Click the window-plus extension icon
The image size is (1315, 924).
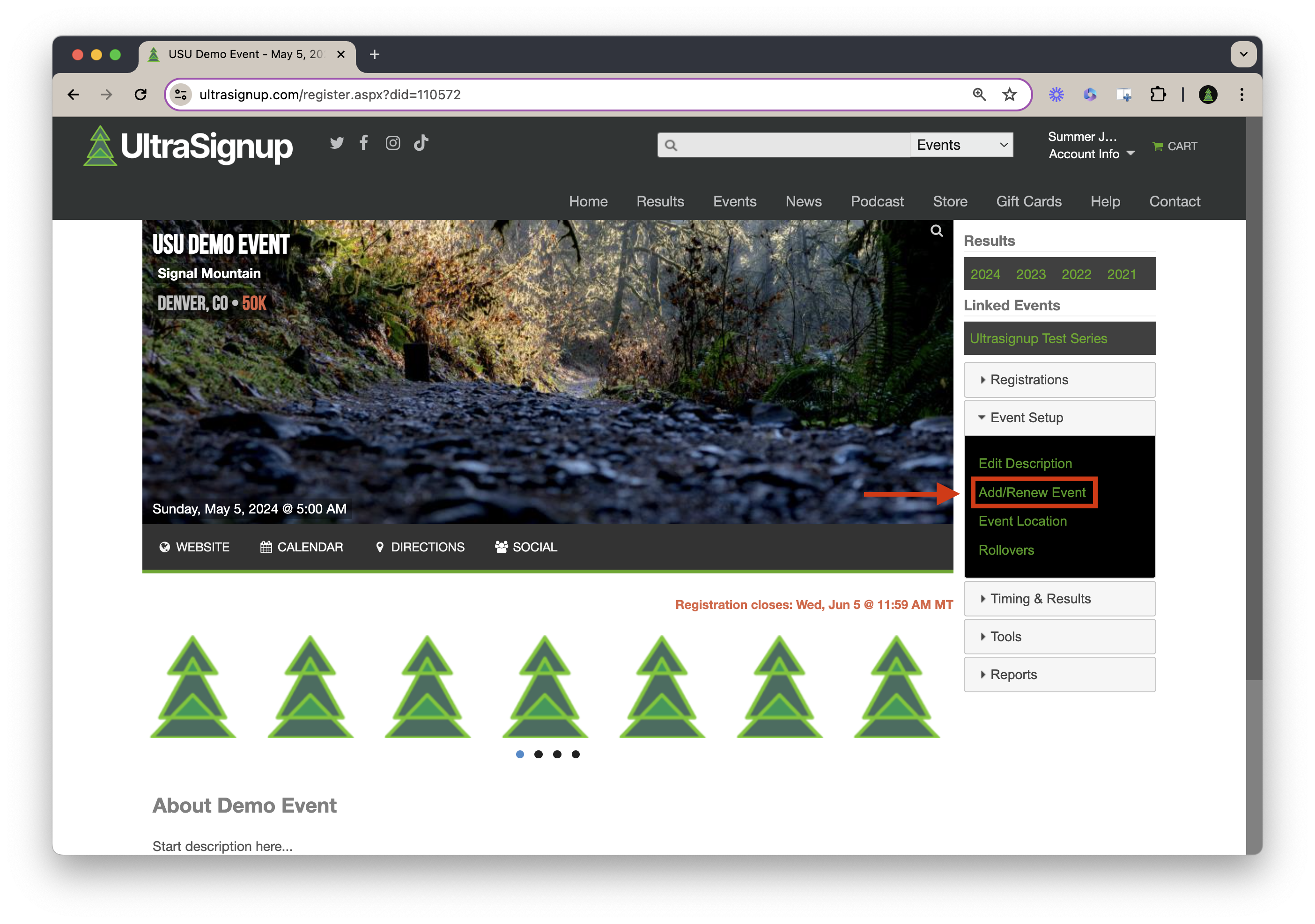tap(1124, 95)
